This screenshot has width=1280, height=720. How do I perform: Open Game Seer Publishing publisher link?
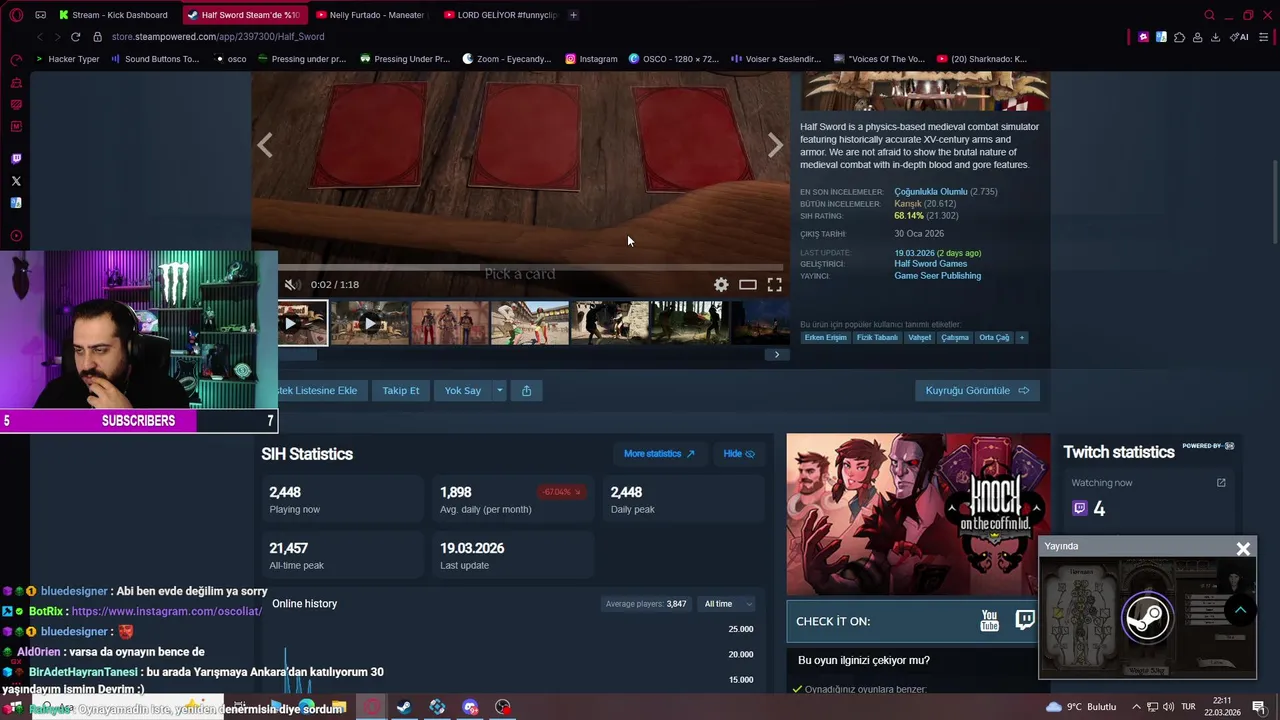click(x=937, y=276)
